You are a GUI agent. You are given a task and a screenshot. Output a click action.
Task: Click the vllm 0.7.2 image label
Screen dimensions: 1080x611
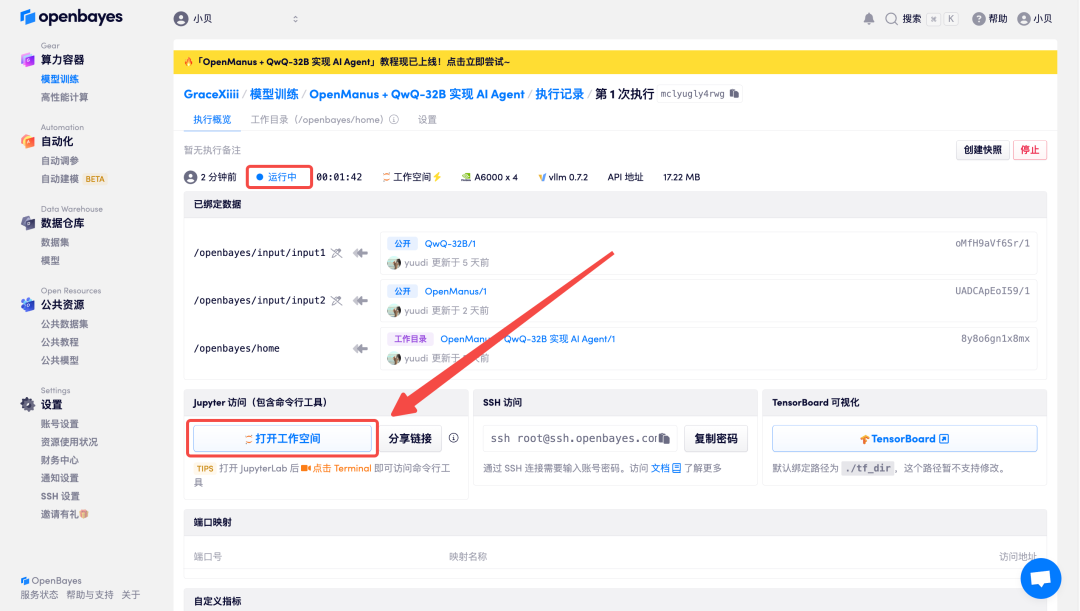pyautogui.click(x=563, y=177)
